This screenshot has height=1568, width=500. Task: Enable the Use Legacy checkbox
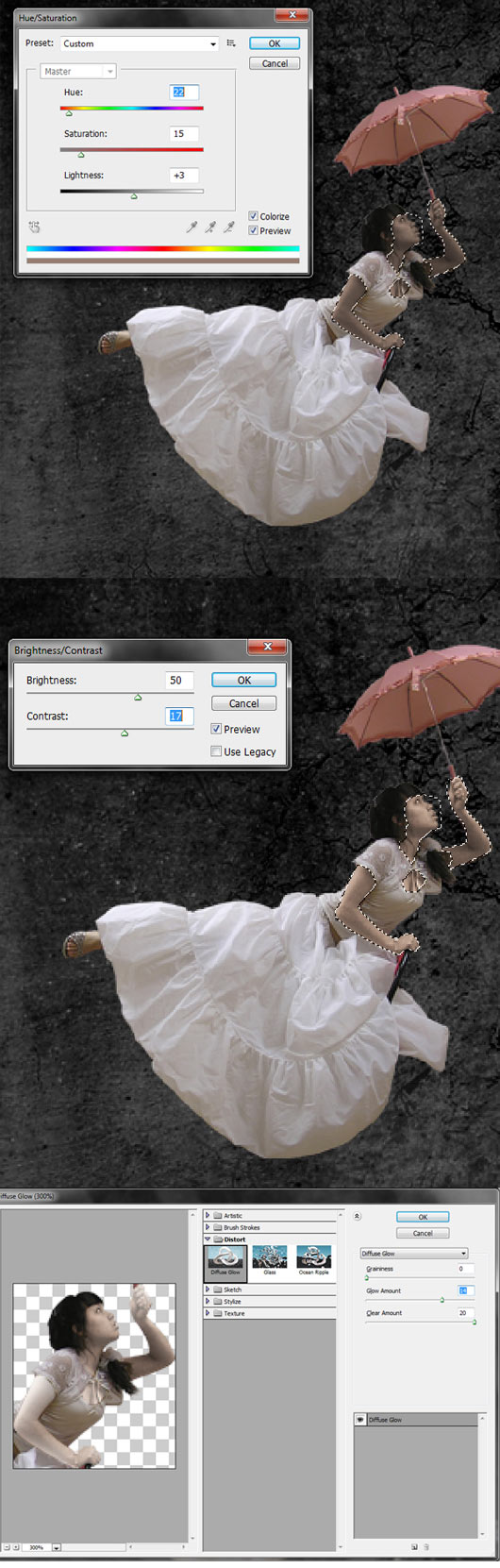[x=216, y=751]
